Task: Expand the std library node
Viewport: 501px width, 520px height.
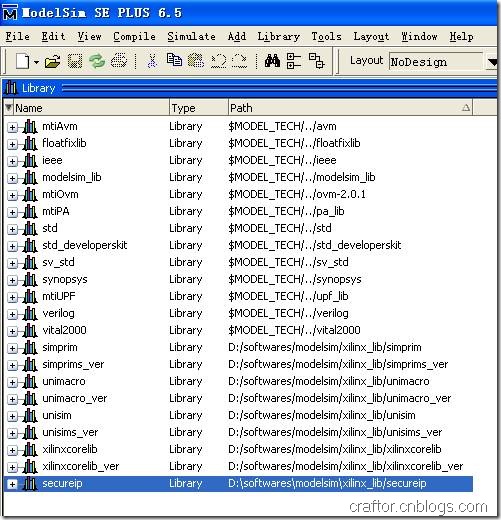Action: coord(12,229)
